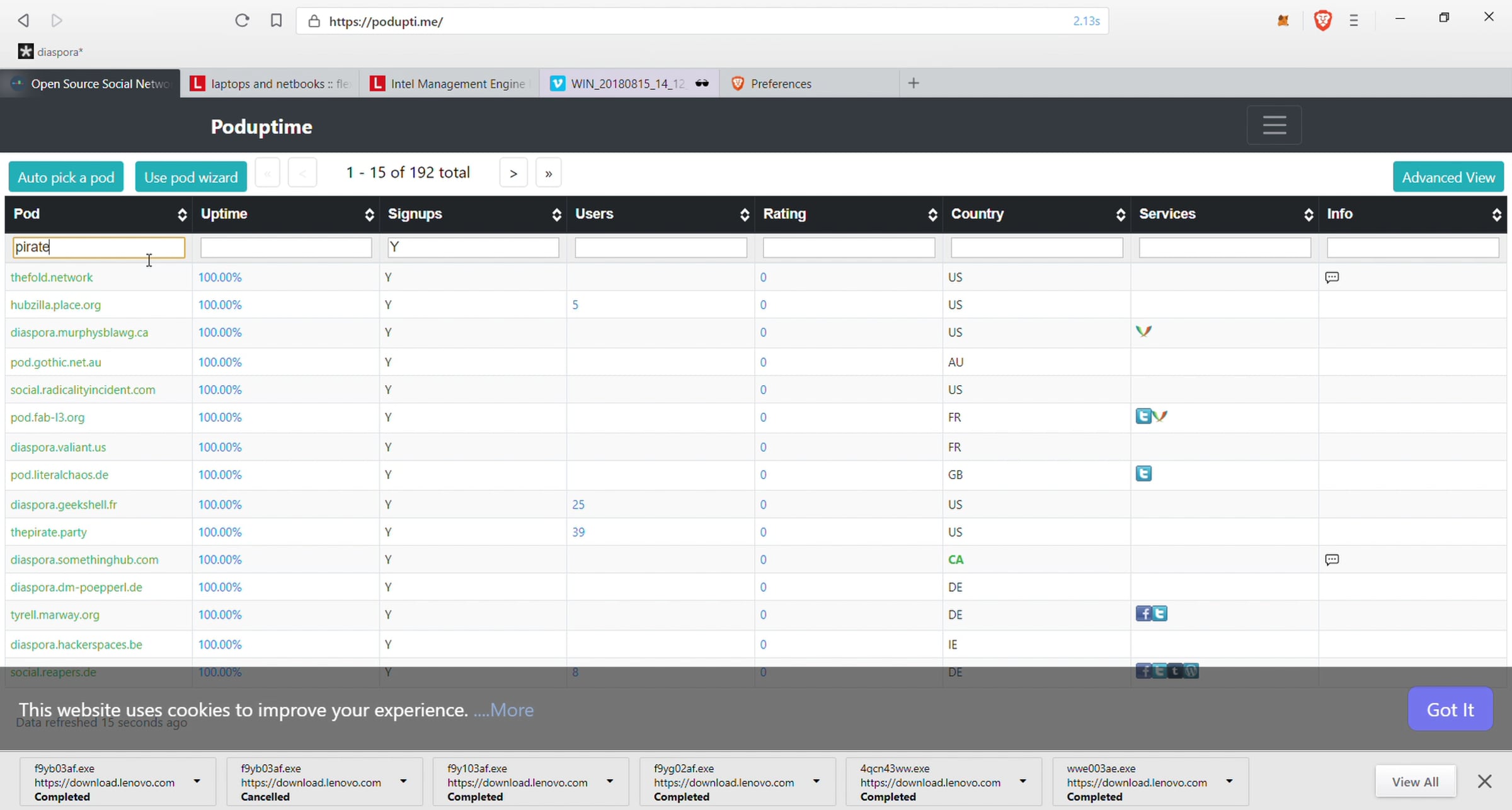Click the bookmark page icon
This screenshot has height=810, width=1512.
(x=276, y=21)
